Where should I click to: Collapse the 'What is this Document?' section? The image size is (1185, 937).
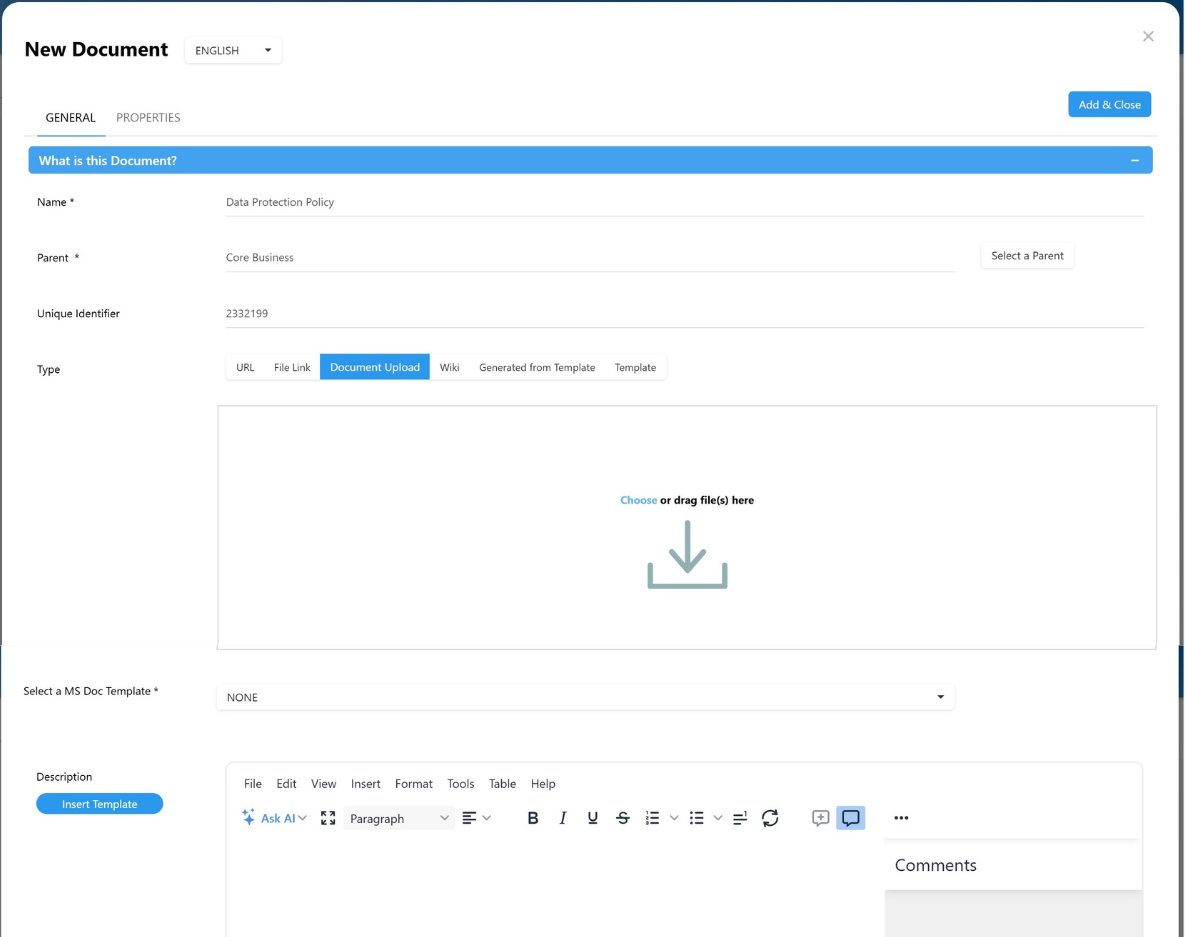[x=1134, y=160]
